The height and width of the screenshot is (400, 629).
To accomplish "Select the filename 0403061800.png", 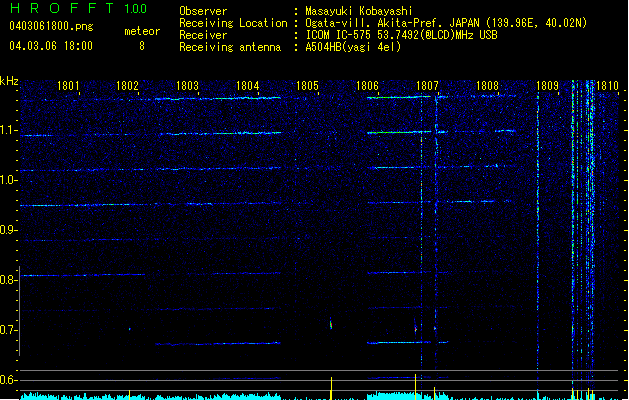I will [x=51, y=26].
